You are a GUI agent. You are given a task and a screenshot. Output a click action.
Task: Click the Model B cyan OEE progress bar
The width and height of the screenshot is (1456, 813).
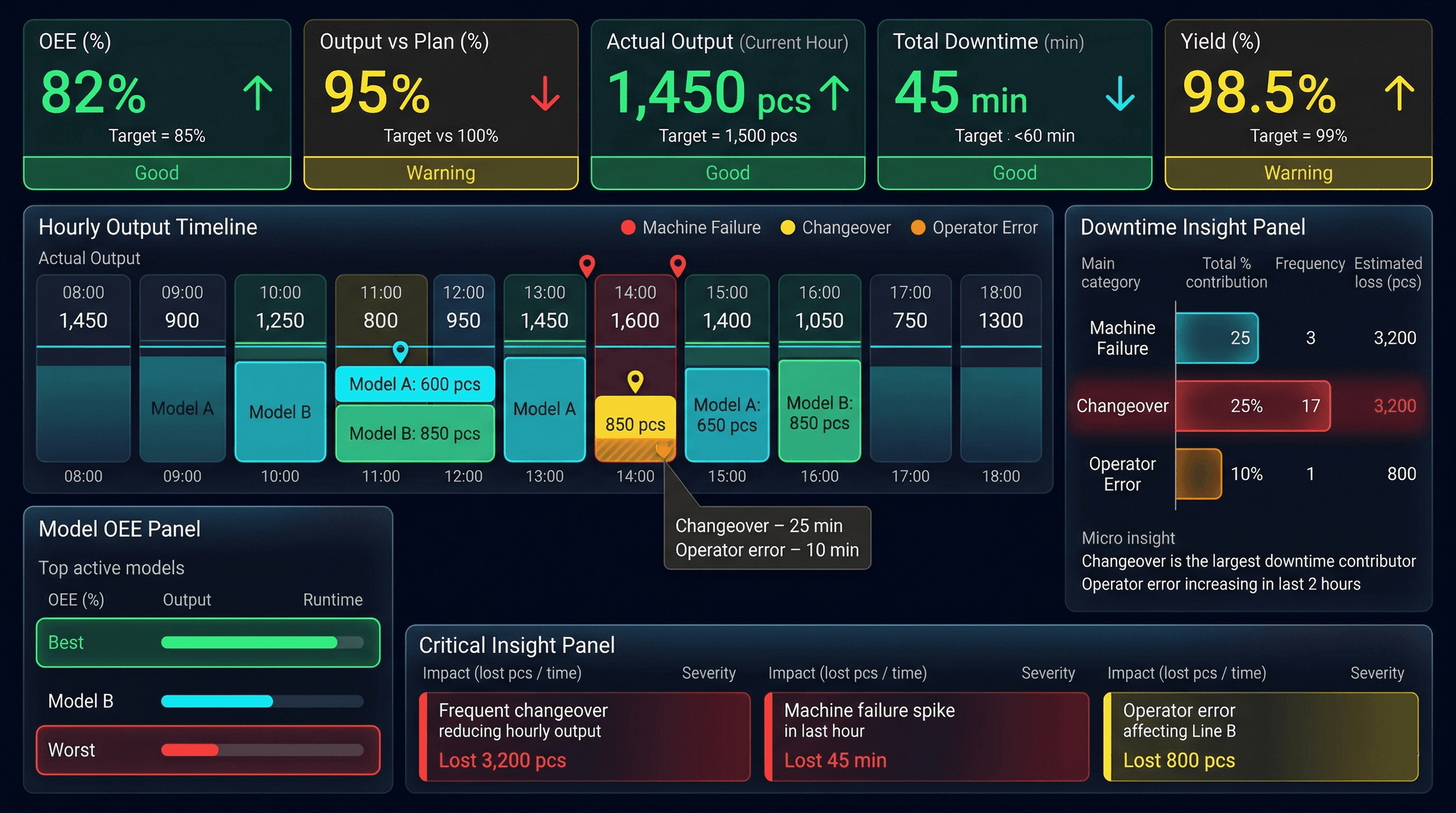click(x=217, y=702)
